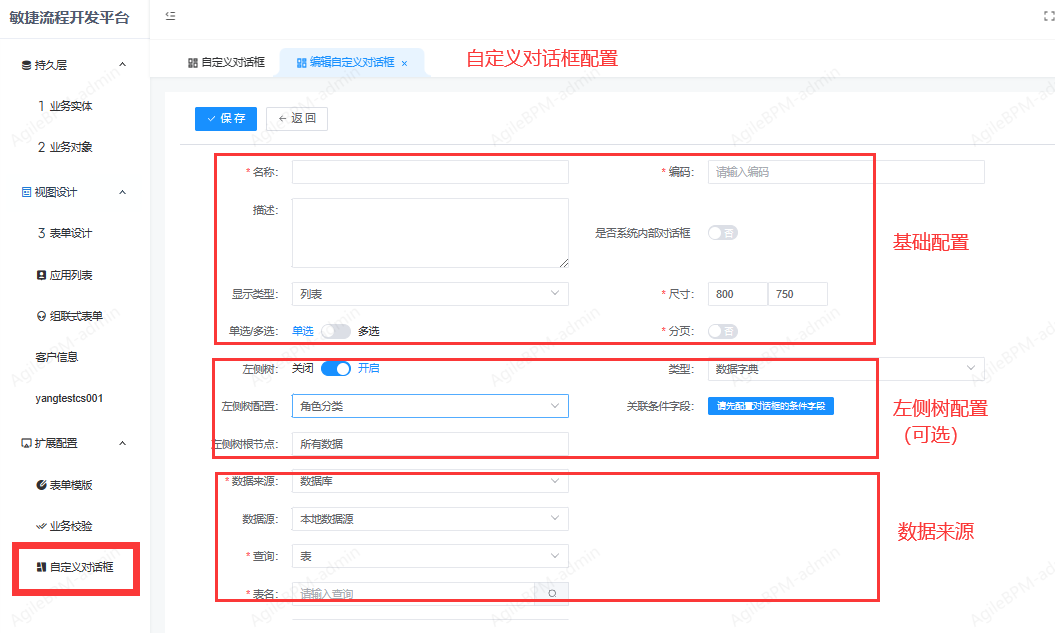Close the 编辑自定义对话框 tab
Viewport: 1055px width, 633px height.
pos(404,63)
